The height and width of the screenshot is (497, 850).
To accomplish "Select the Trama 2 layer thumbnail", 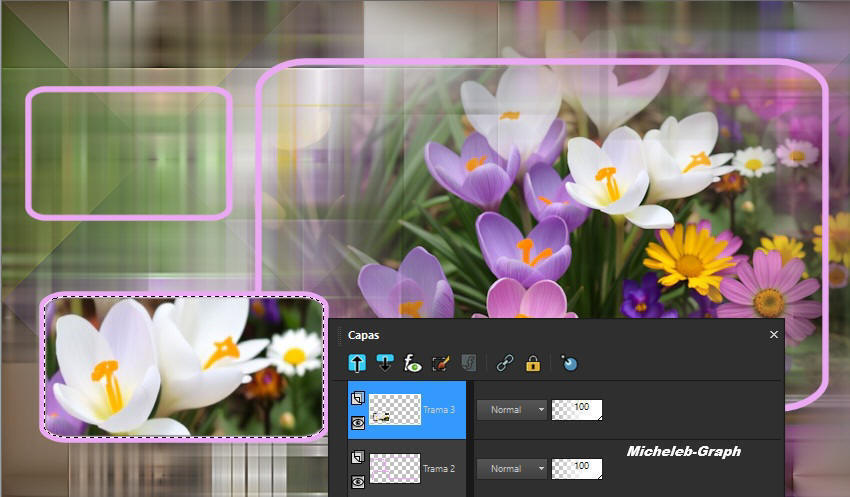I will (x=394, y=468).
